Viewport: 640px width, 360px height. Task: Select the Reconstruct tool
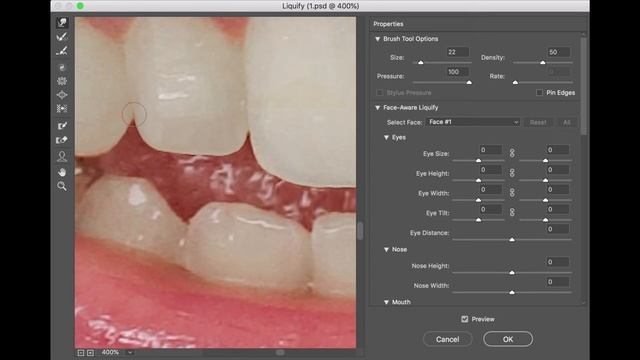[x=62, y=37]
